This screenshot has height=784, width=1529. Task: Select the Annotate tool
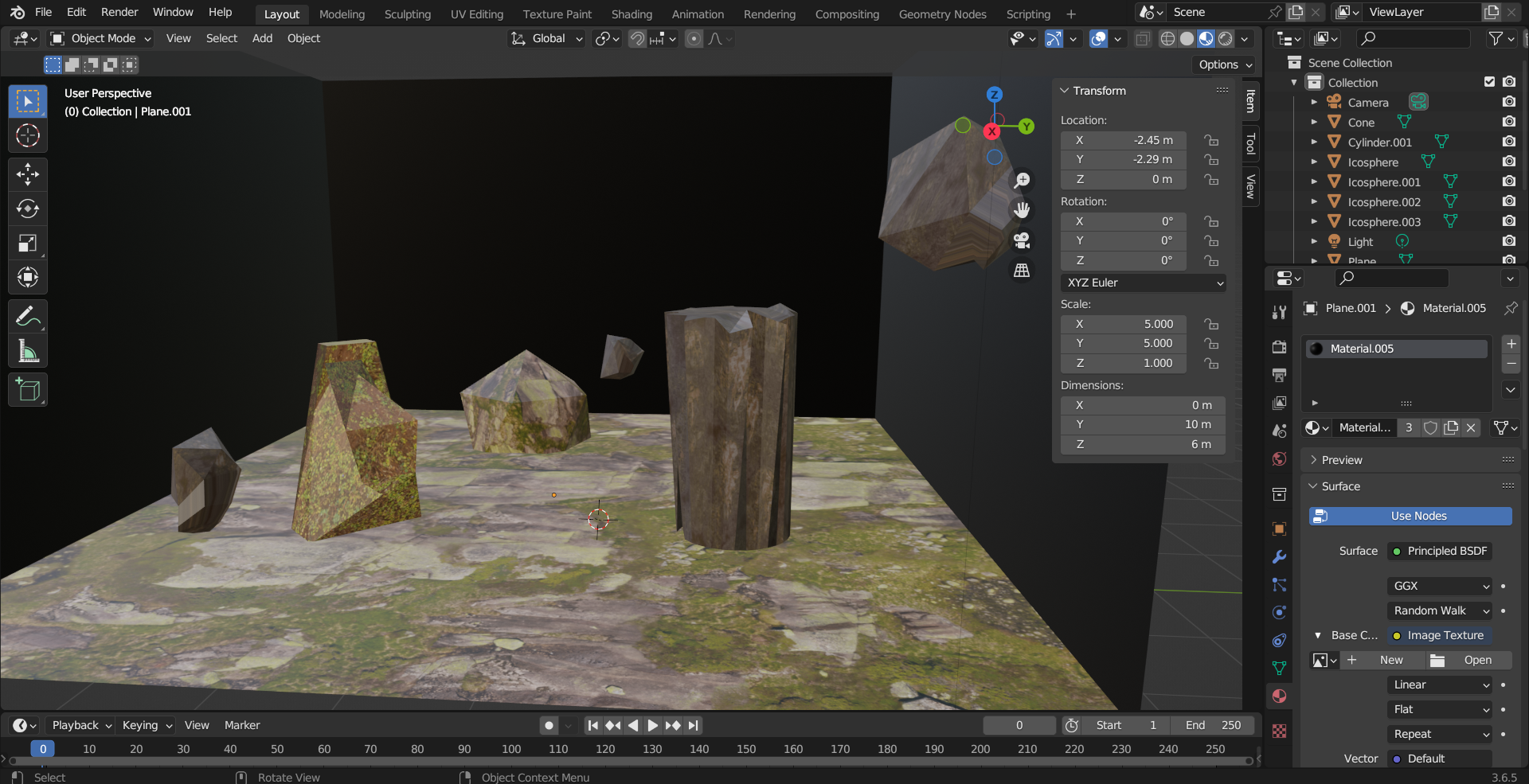[28, 316]
